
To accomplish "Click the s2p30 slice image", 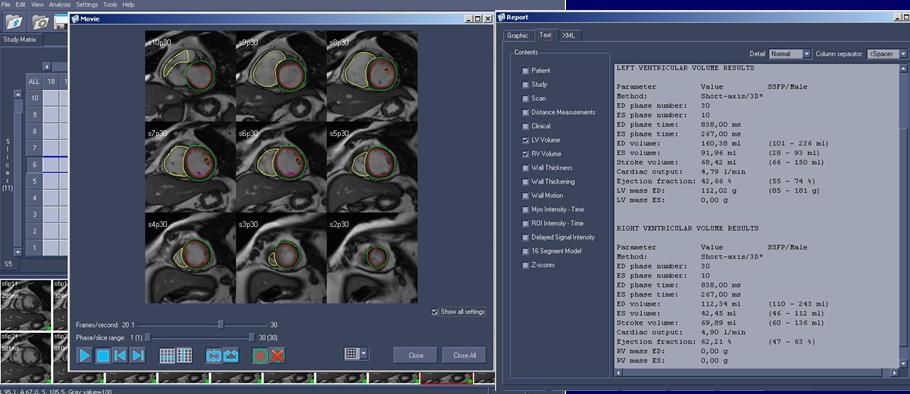I will (372, 258).
